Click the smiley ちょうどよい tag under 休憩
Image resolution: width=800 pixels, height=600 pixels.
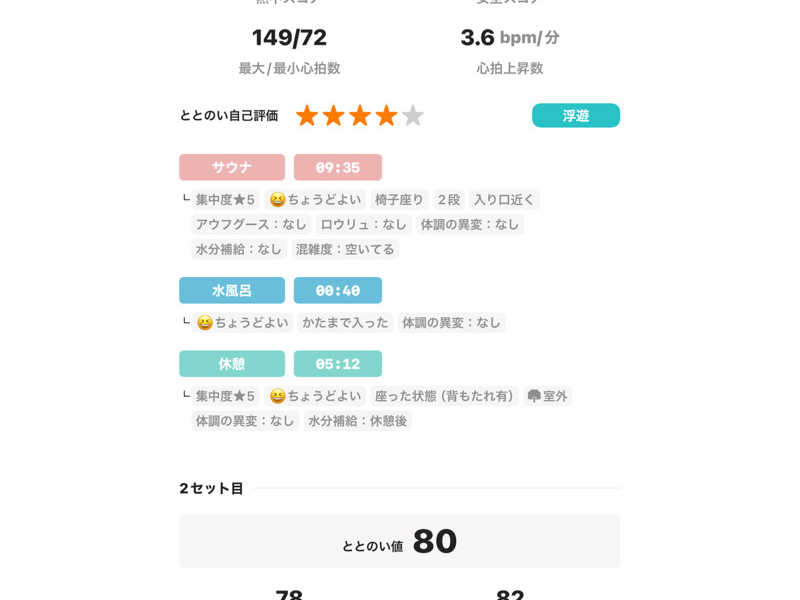pyautogui.click(x=316, y=396)
